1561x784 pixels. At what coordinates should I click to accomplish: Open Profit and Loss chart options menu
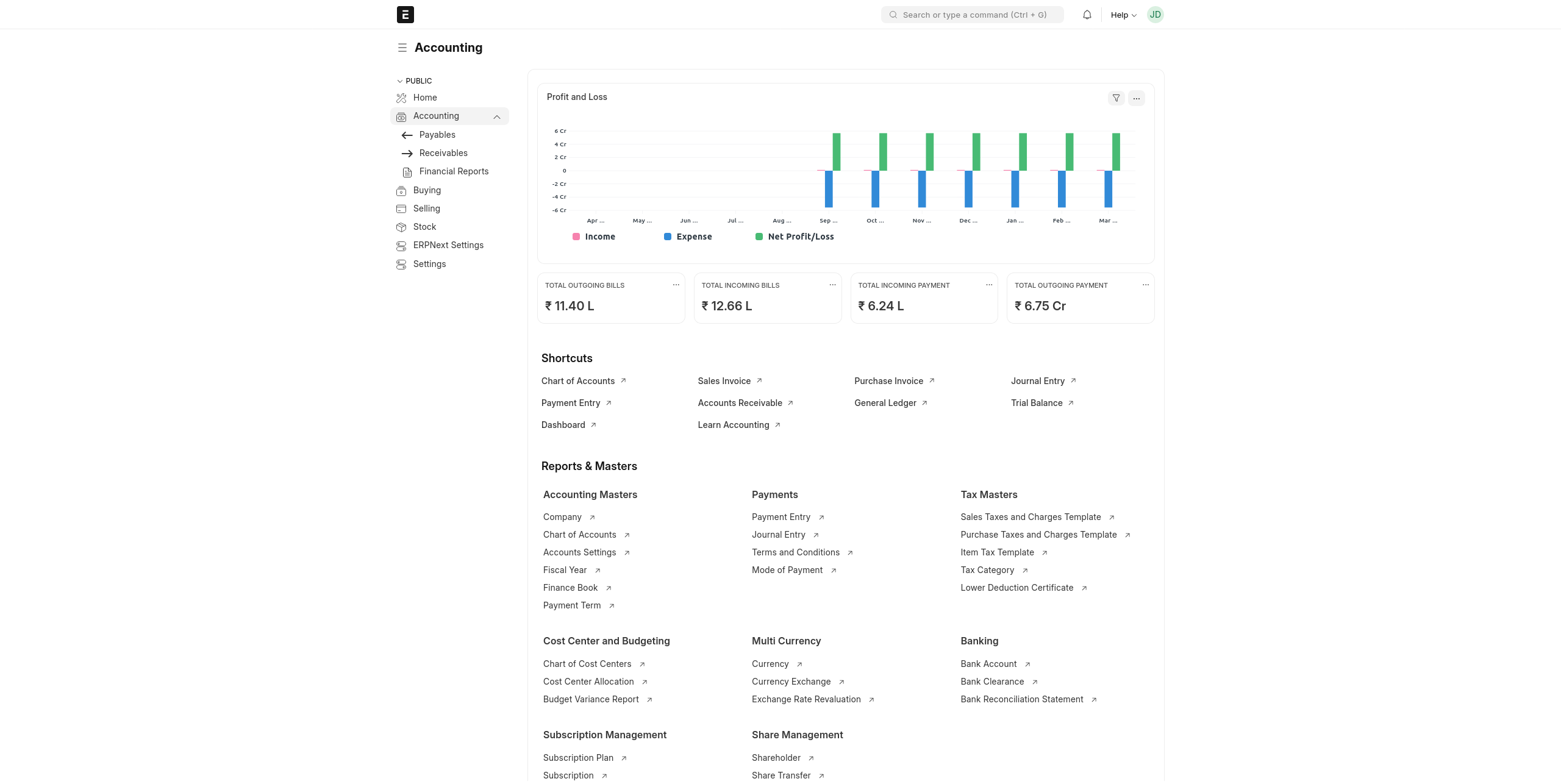point(1136,98)
